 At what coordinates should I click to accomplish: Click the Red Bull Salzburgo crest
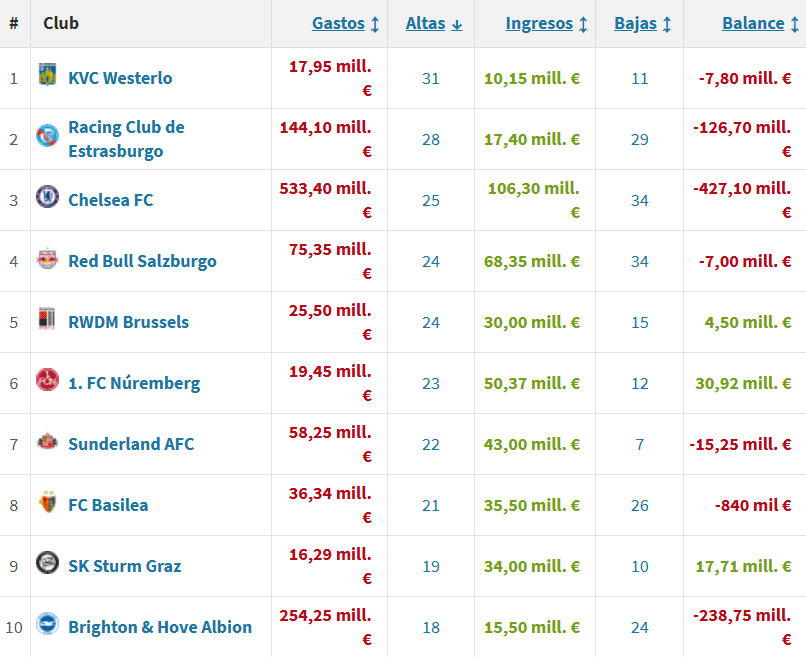pyautogui.click(x=47, y=259)
